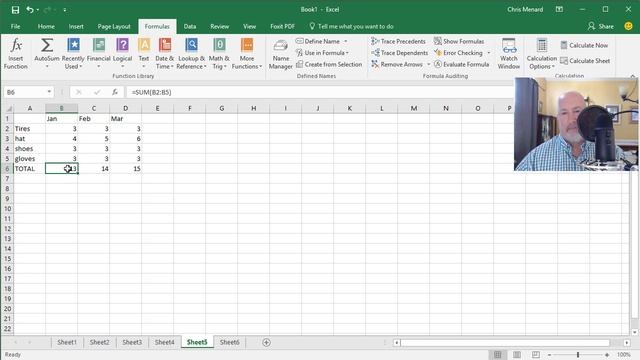Click Trace Precedents
This screenshot has width=640, height=360.
[x=398, y=41]
